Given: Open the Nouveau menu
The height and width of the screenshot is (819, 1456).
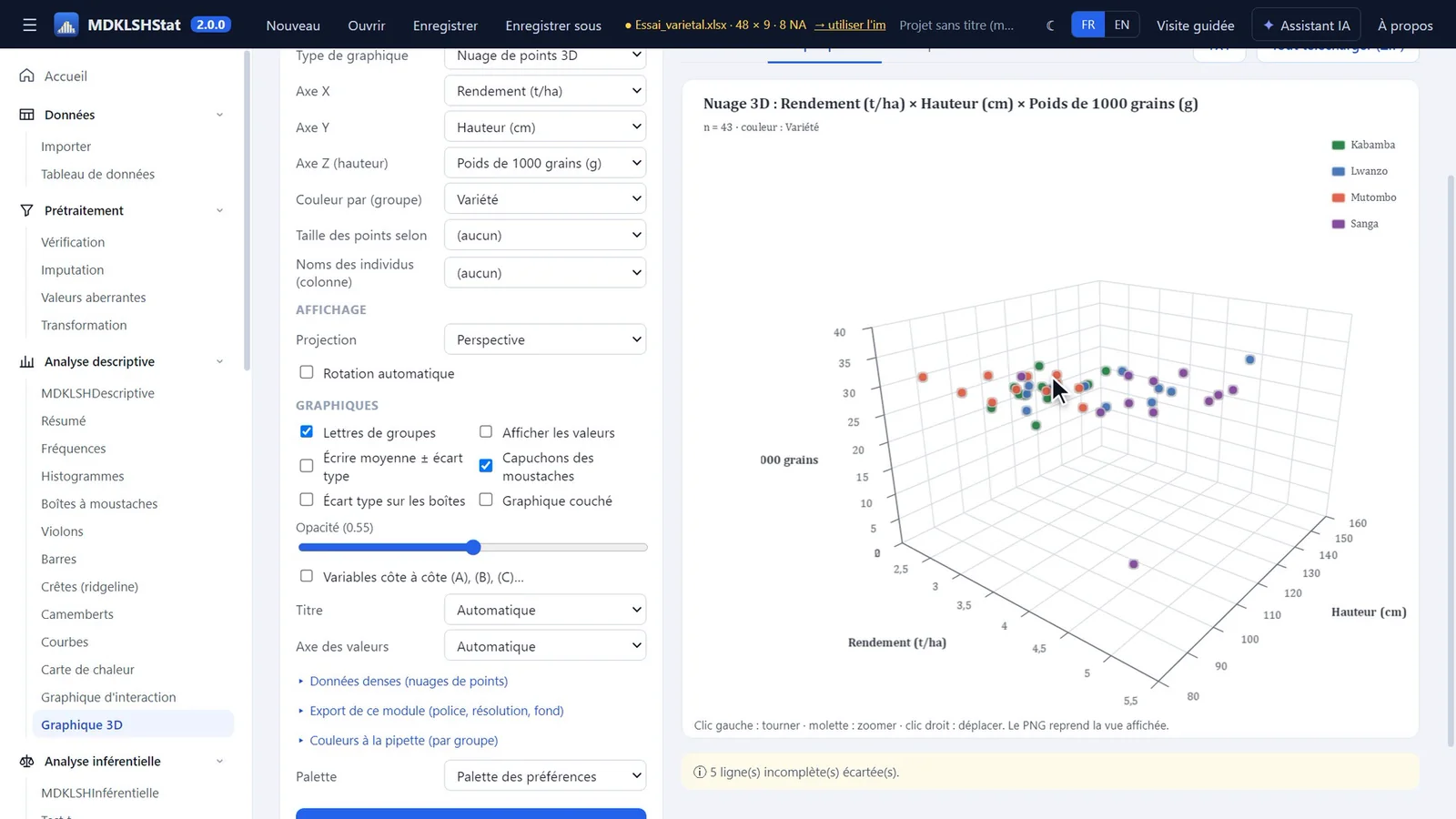Looking at the screenshot, I should click(293, 25).
